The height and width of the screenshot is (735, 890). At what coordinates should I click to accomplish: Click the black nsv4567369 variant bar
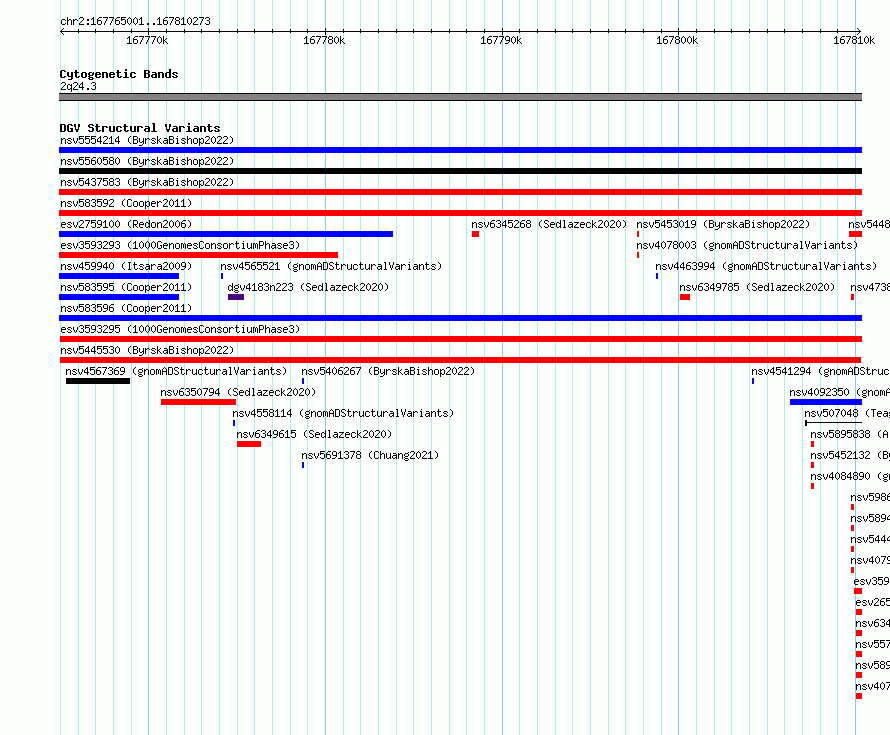pos(98,381)
